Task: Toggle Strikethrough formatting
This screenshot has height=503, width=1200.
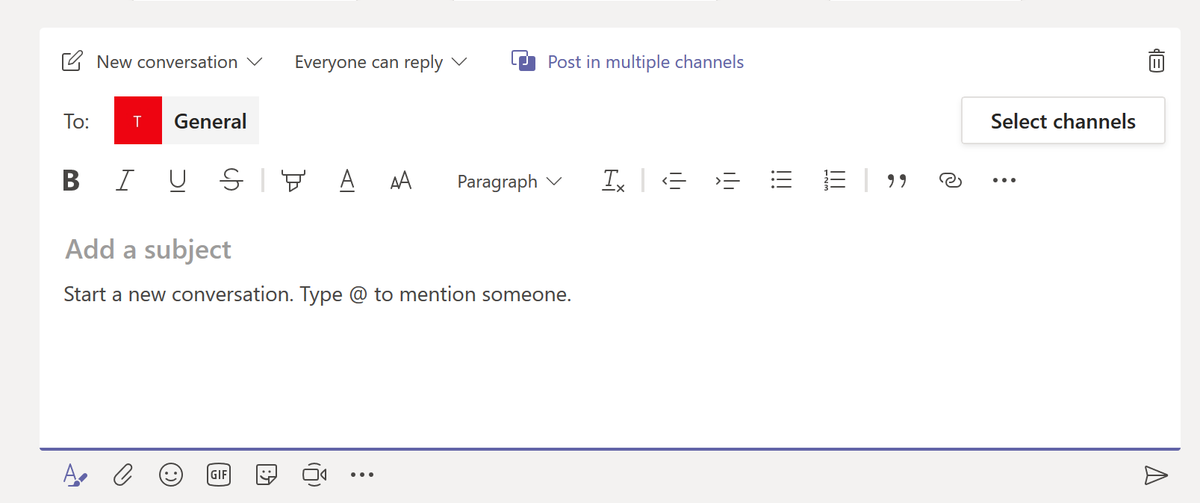Action: point(231,181)
